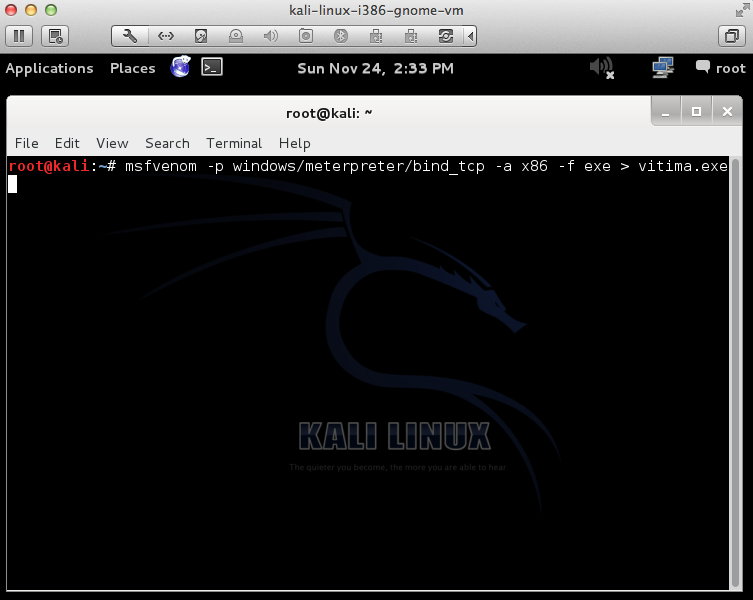
Task: Click the terminal title root@kali: ~
Action: [329, 113]
